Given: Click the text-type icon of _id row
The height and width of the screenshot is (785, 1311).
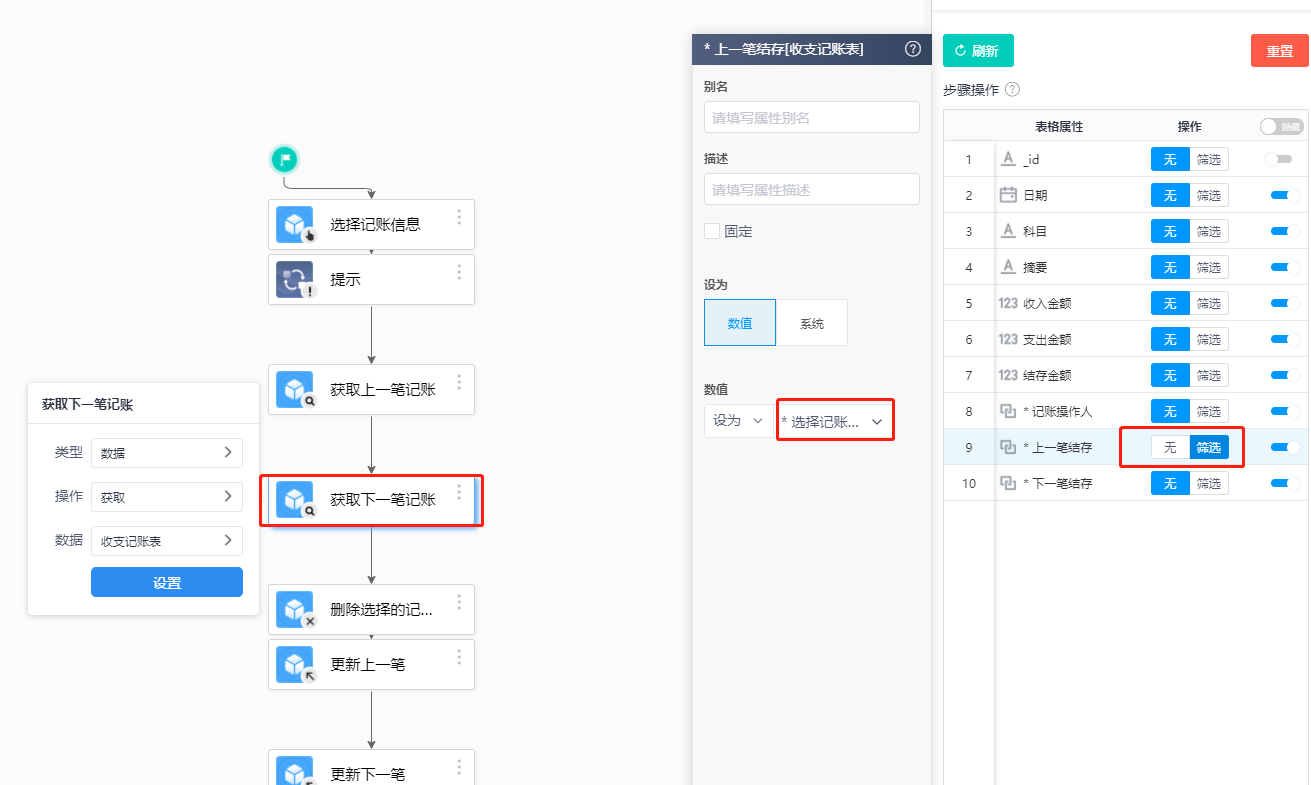Looking at the screenshot, I should [1008, 159].
